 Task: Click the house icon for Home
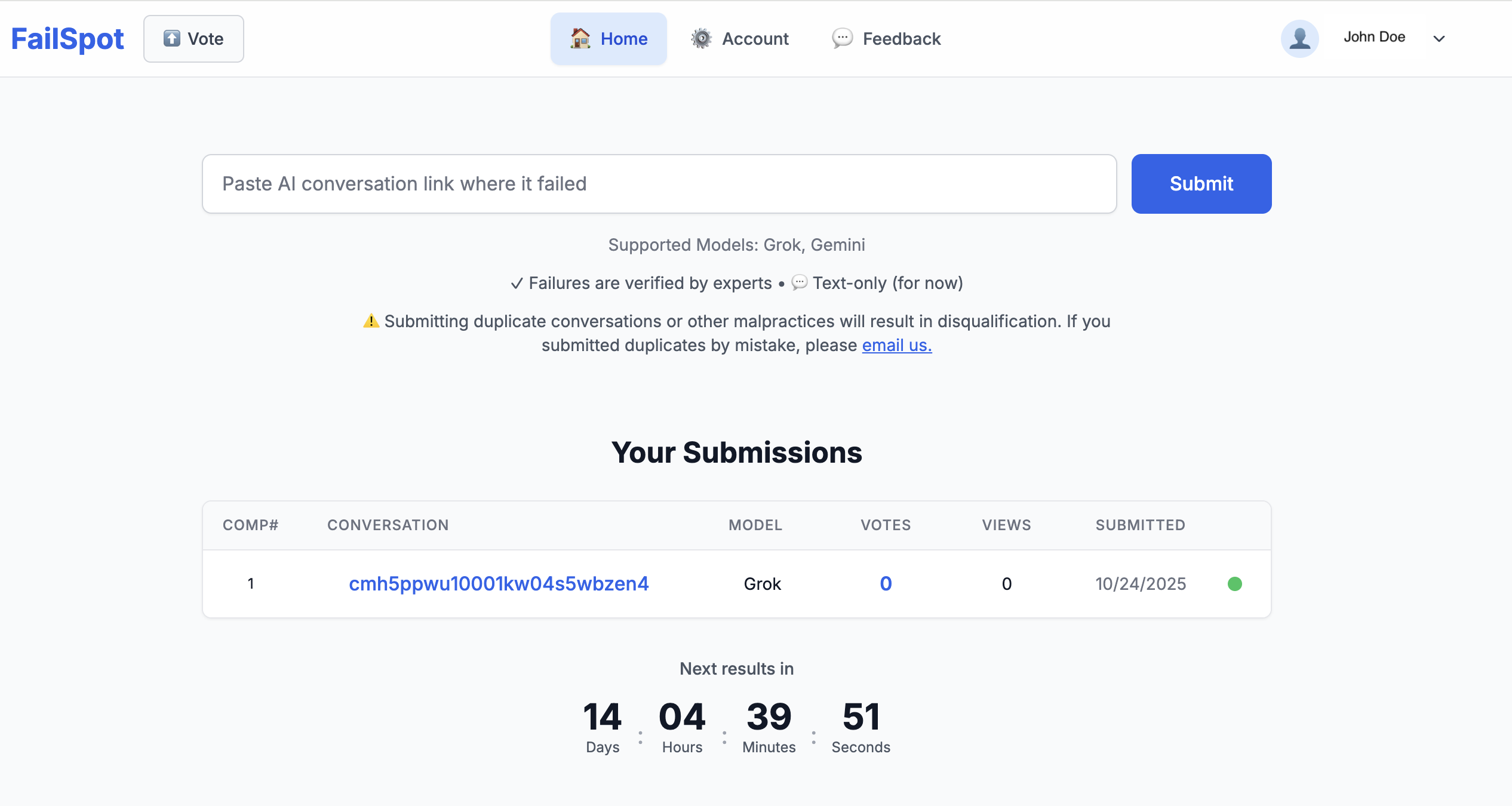580,38
